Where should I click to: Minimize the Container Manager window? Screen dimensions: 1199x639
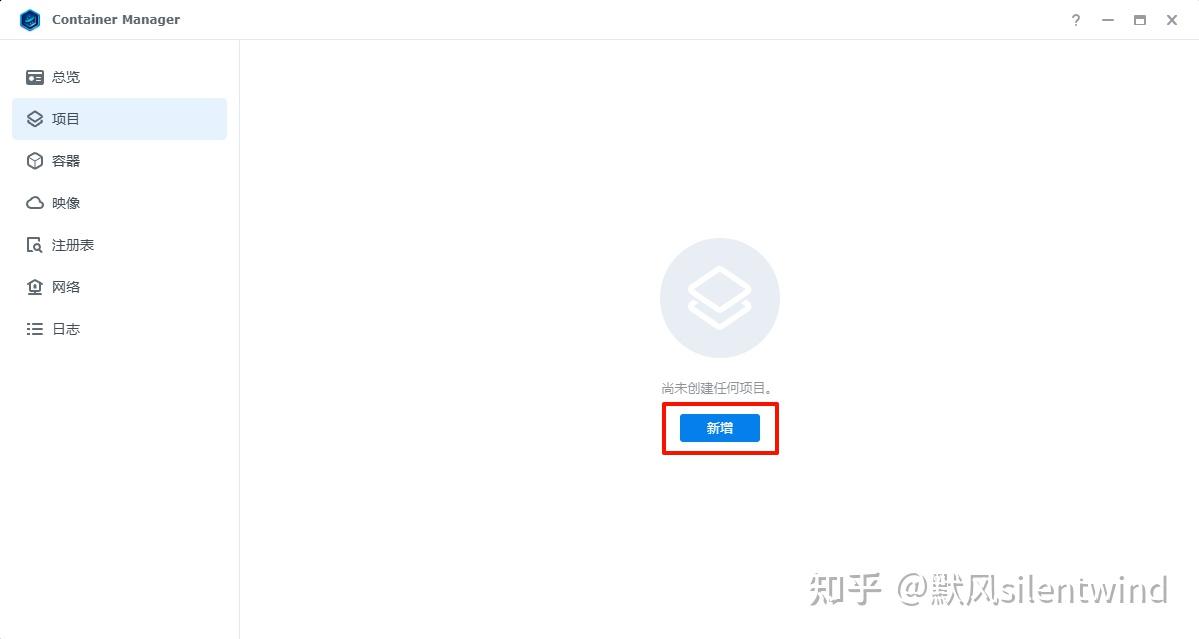click(1107, 20)
